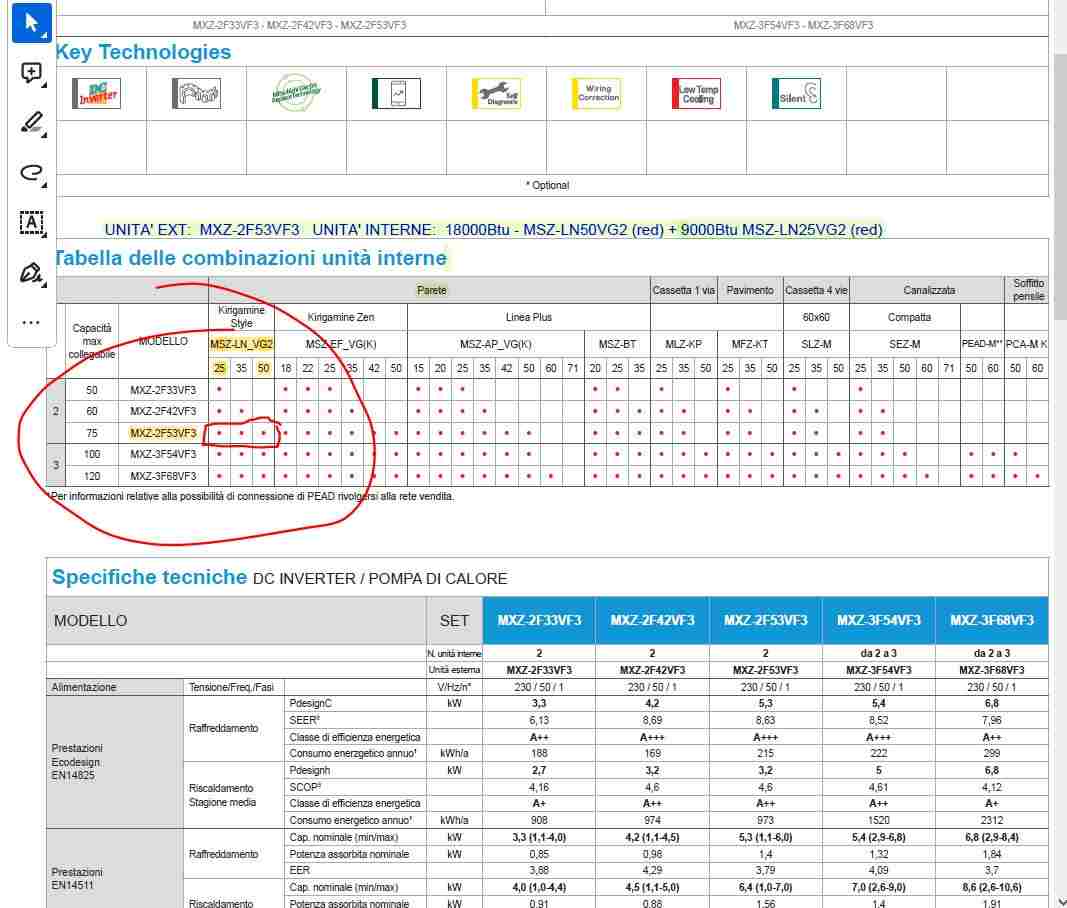The height and width of the screenshot is (908, 1067).
Task: Click the Self Diagnosis wrench icon
Action: pyautogui.click(x=496, y=94)
